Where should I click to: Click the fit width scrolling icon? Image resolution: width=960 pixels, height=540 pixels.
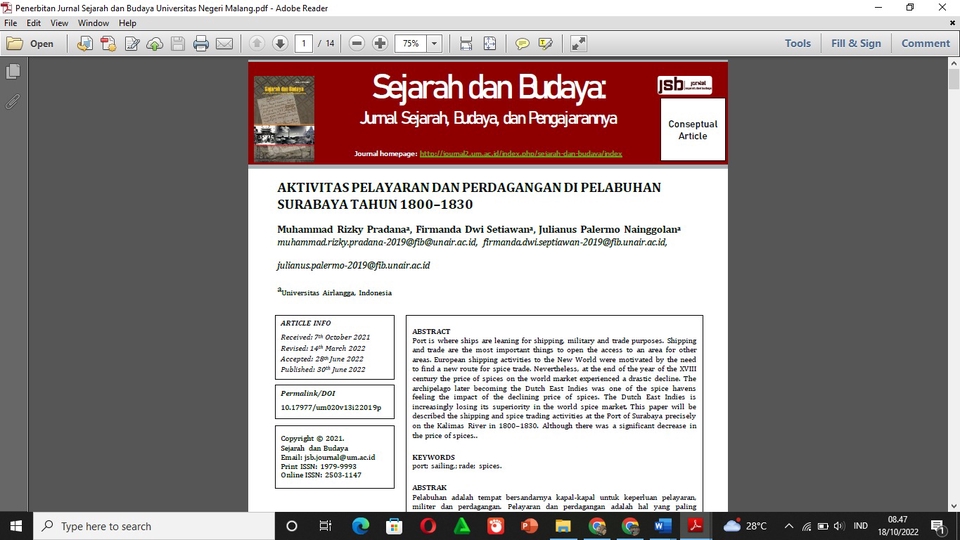[466, 43]
